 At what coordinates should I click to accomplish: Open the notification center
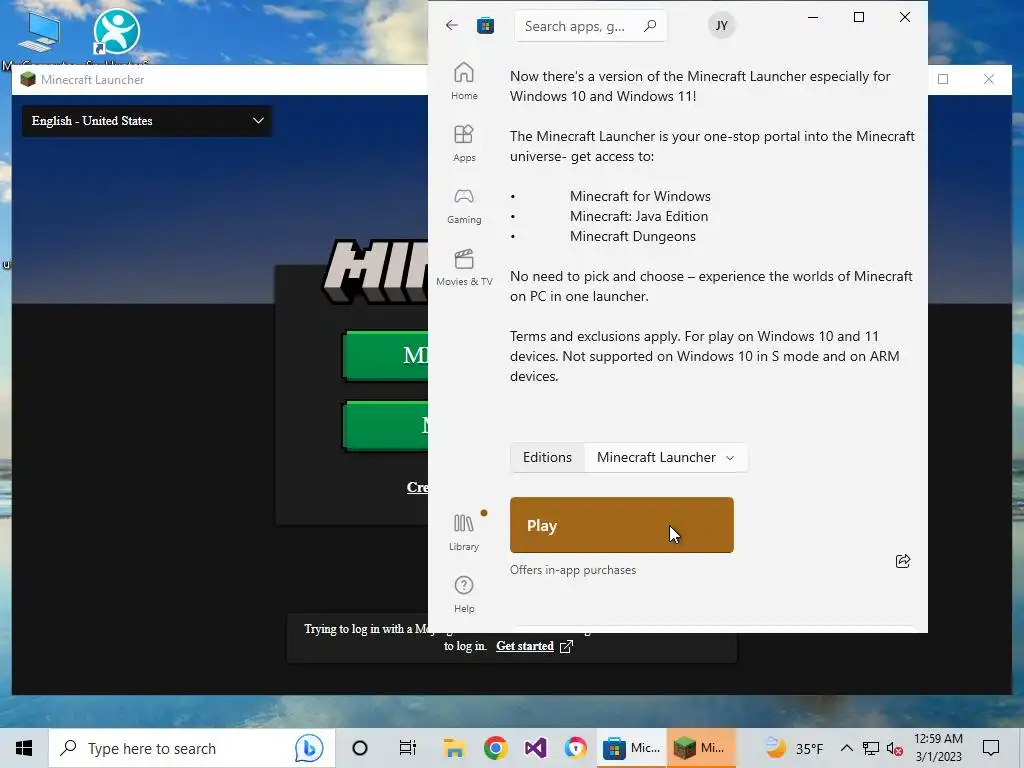991,748
